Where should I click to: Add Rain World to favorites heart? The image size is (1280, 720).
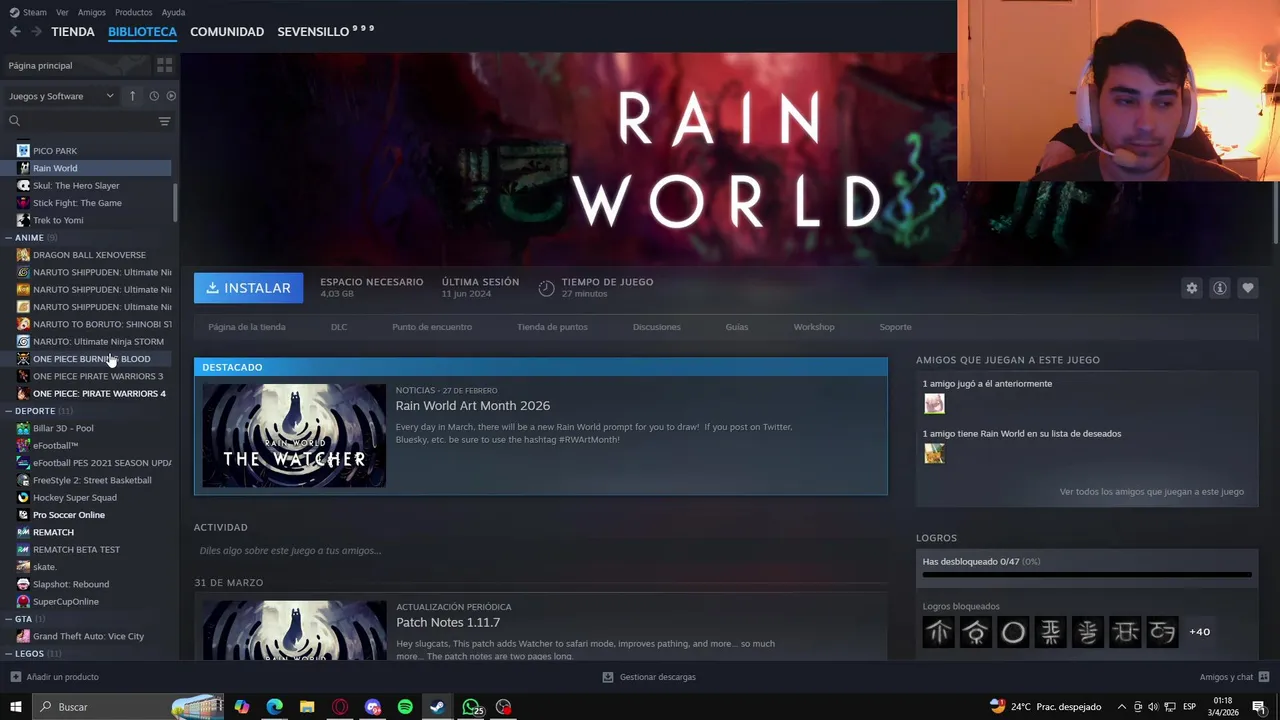pyautogui.click(x=1247, y=288)
